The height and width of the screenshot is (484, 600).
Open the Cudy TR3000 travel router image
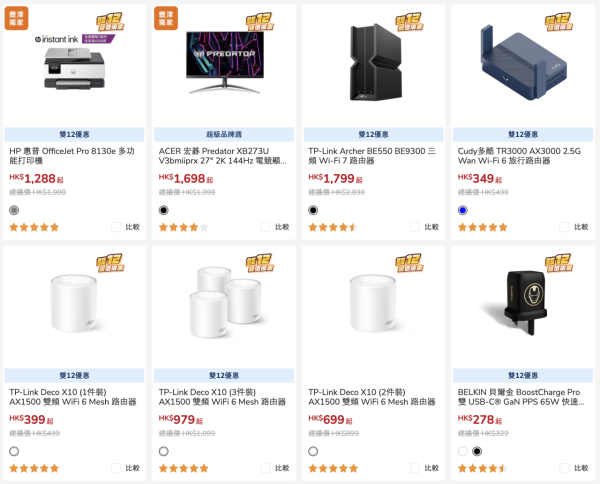[524, 62]
